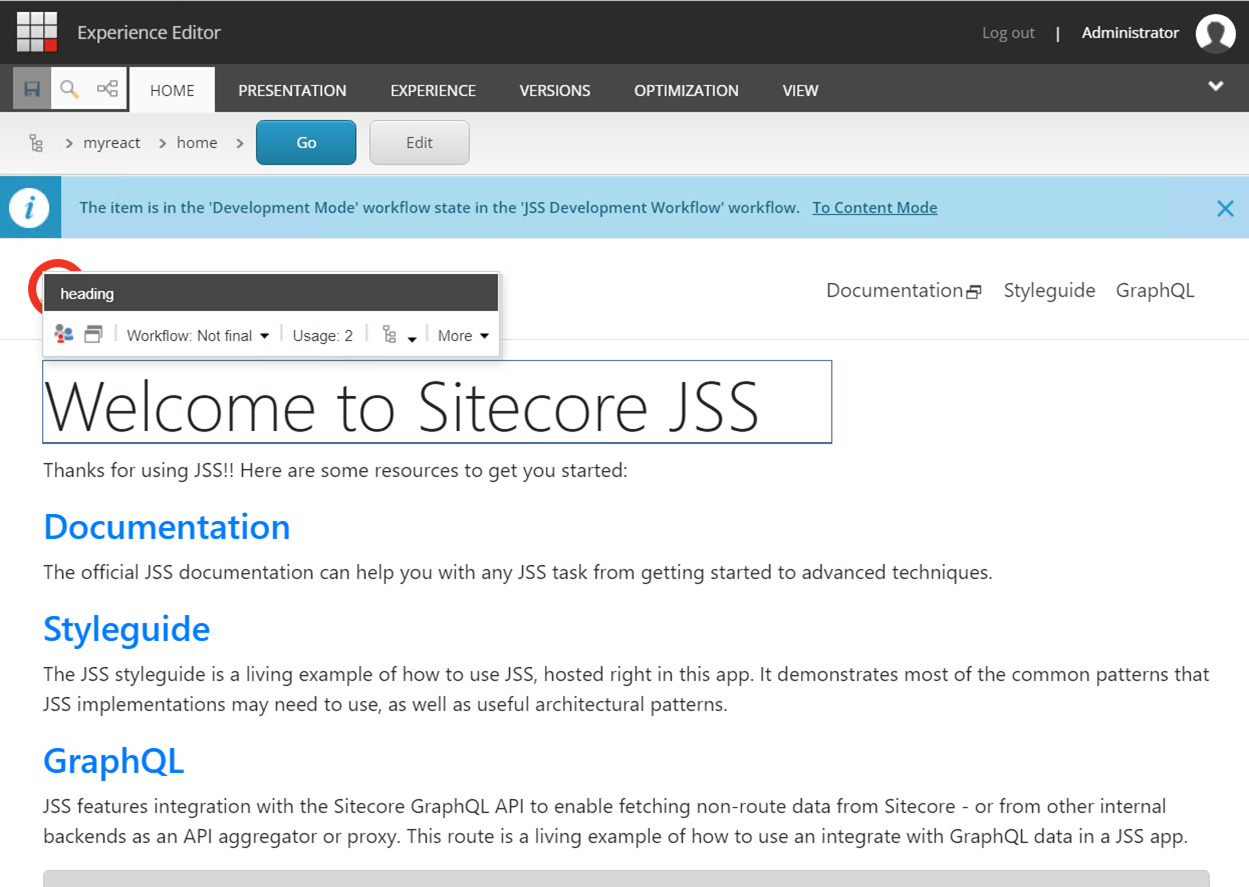Click inside the Welcome to Sitecore JSS heading field
1249x887 pixels.
click(437, 402)
